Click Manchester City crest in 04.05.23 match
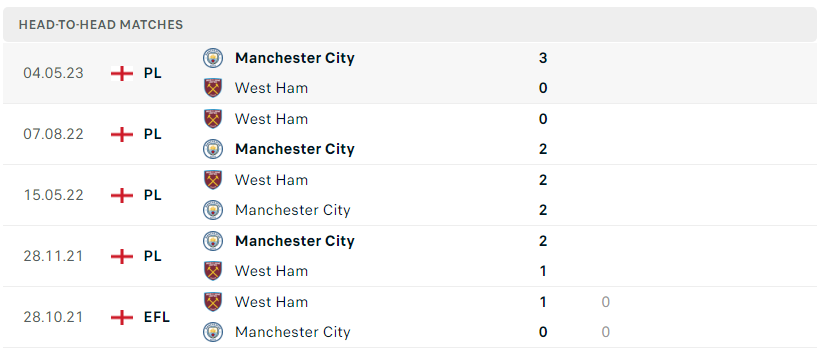 point(213,58)
